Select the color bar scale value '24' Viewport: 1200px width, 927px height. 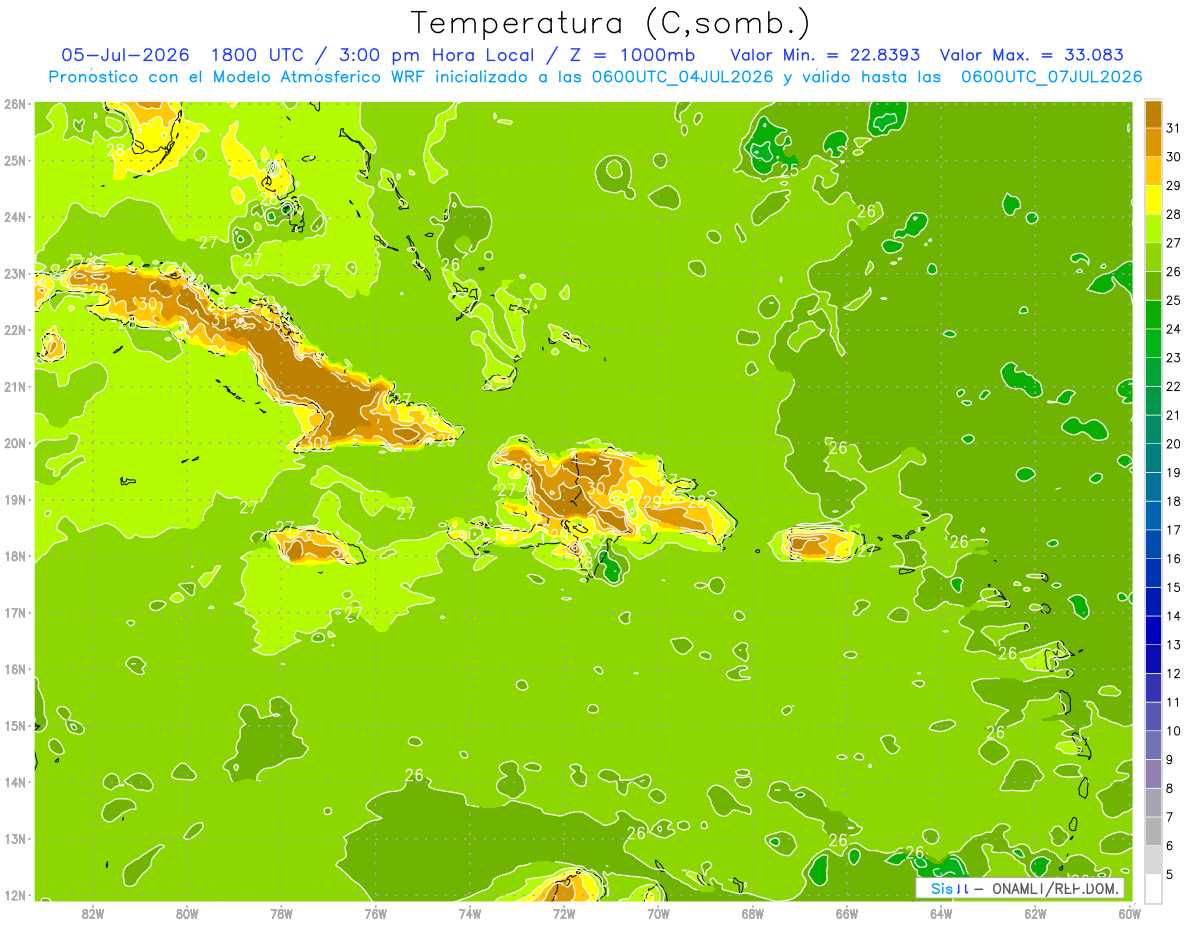[1173, 329]
